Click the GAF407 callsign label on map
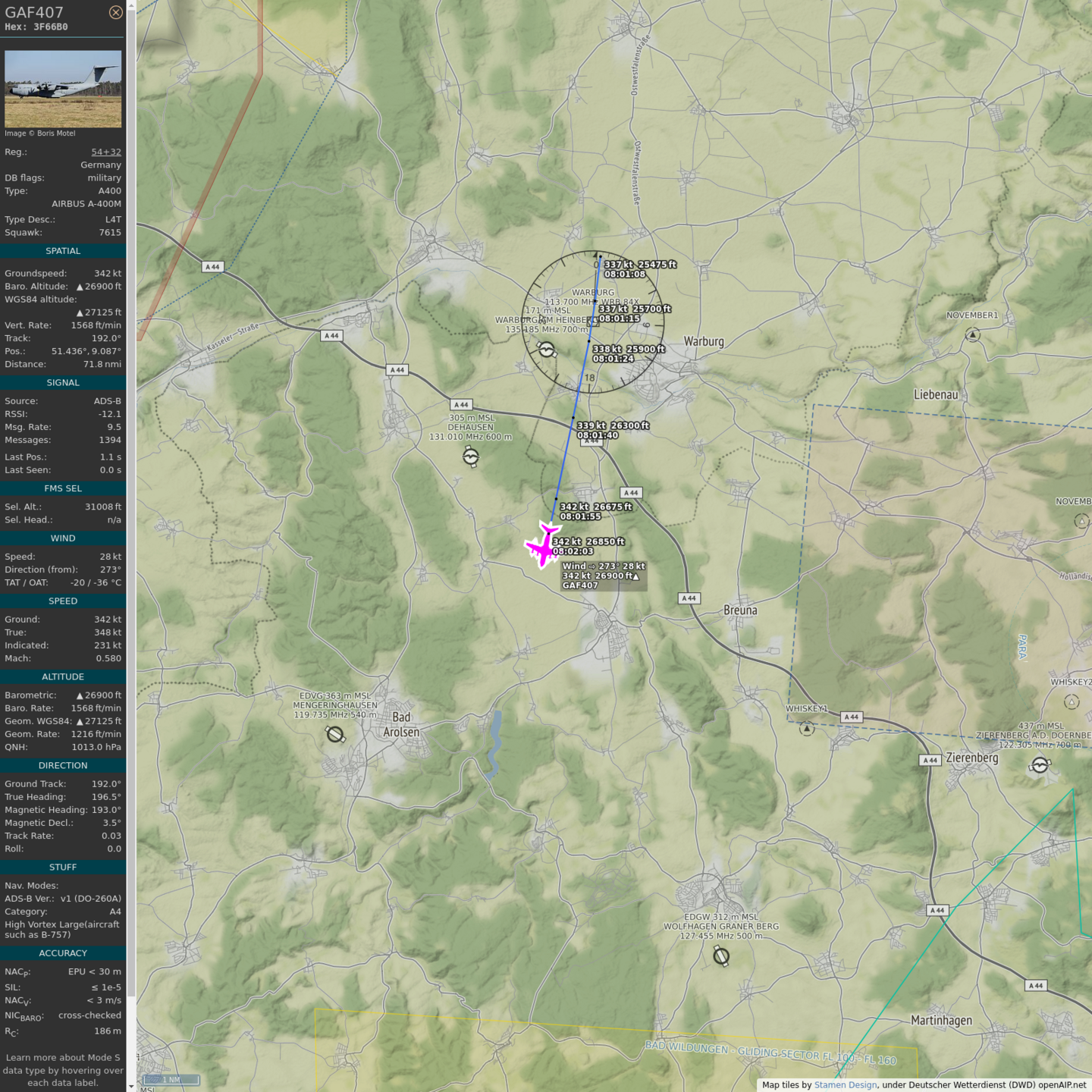 coord(580,585)
